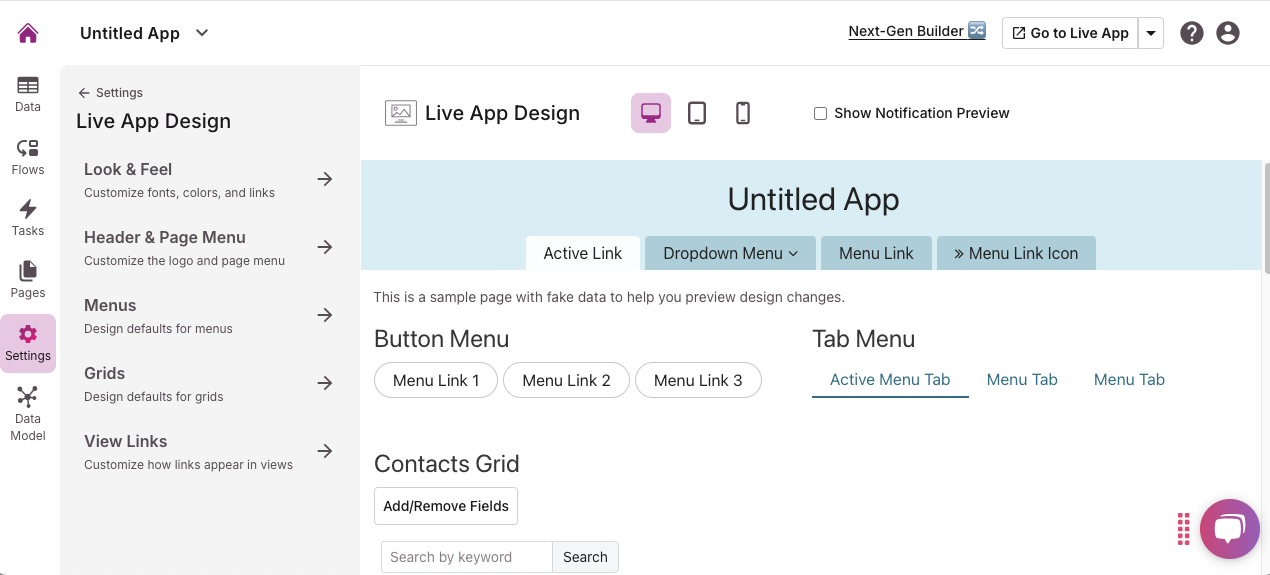The image size is (1270, 575).
Task: Click the Next-Gen Builder link
Action: [x=917, y=31]
